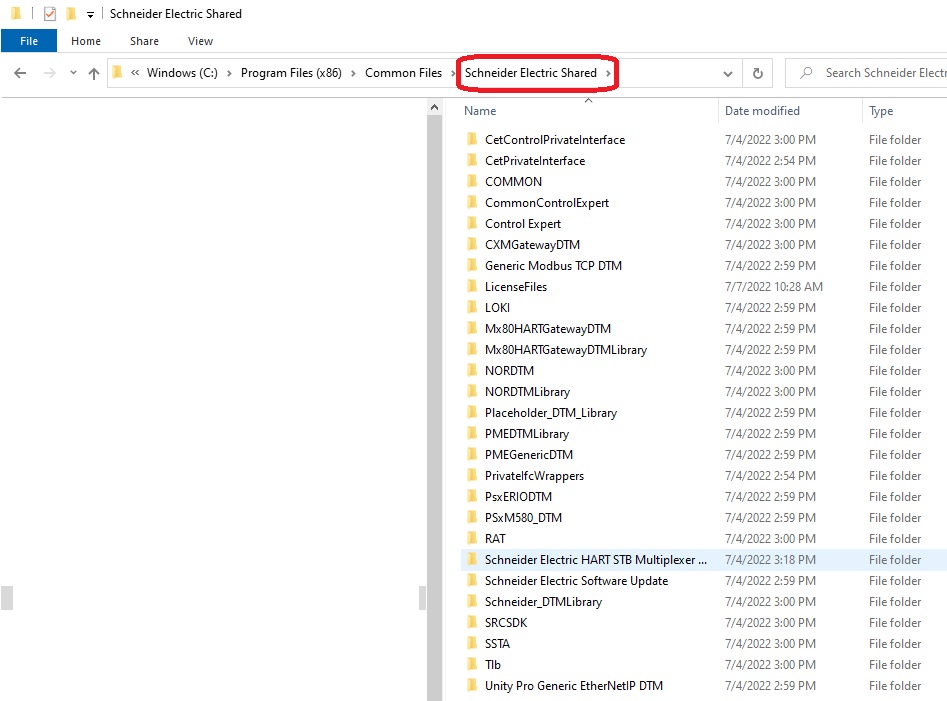
Task: Select the PsxERIODTM folder icon
Action: tap(472, 497)
